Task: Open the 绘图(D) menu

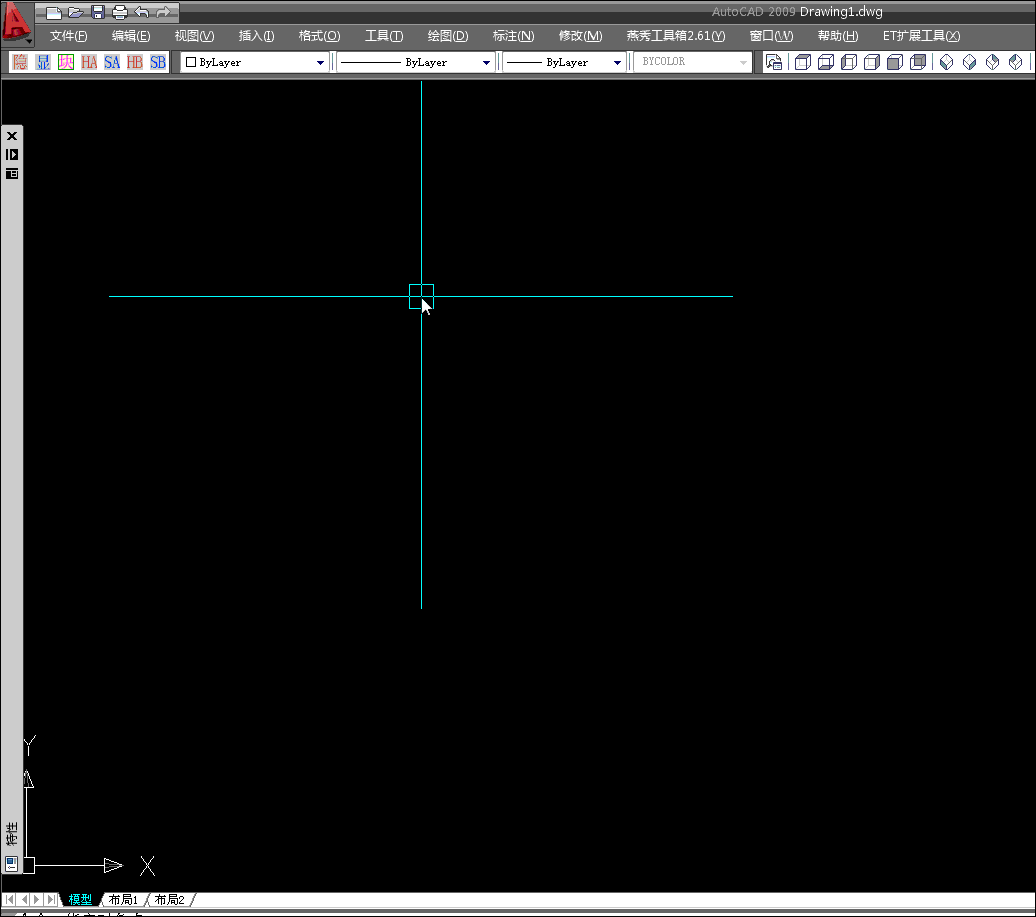Action: click(x=448, y=36)
